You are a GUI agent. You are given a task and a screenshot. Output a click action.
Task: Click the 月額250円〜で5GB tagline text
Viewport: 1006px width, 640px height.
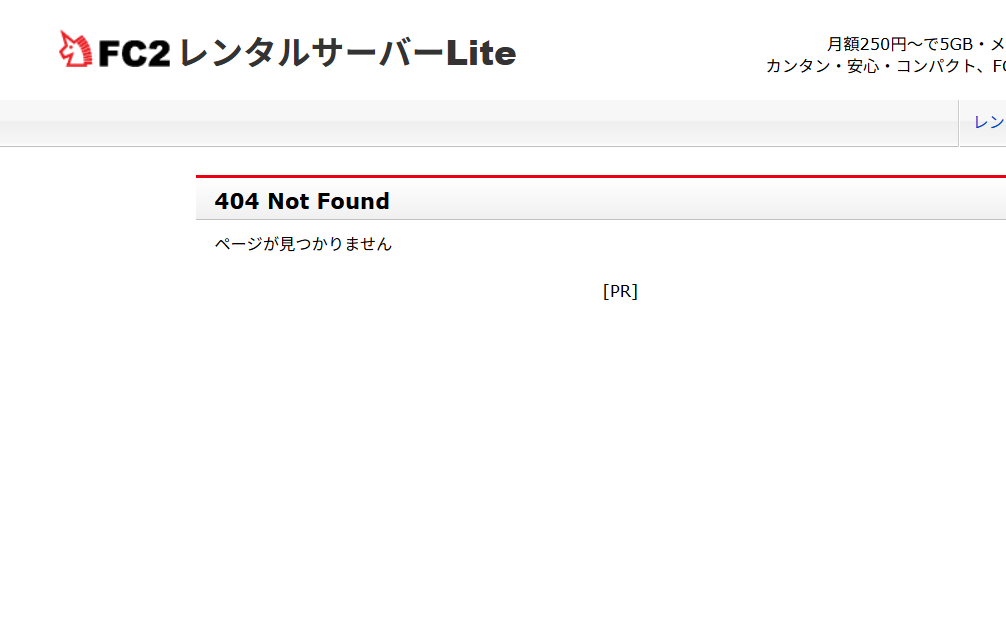point(914,44)
